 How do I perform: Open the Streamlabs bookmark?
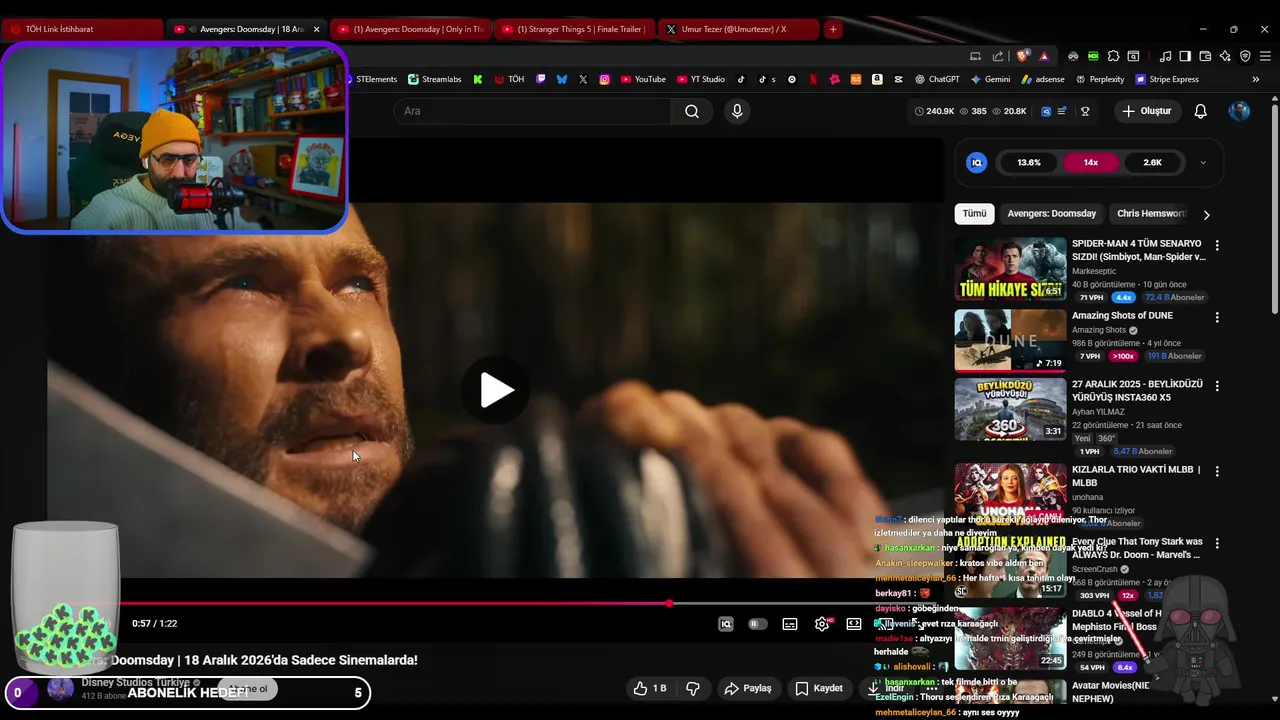(434, 79)
